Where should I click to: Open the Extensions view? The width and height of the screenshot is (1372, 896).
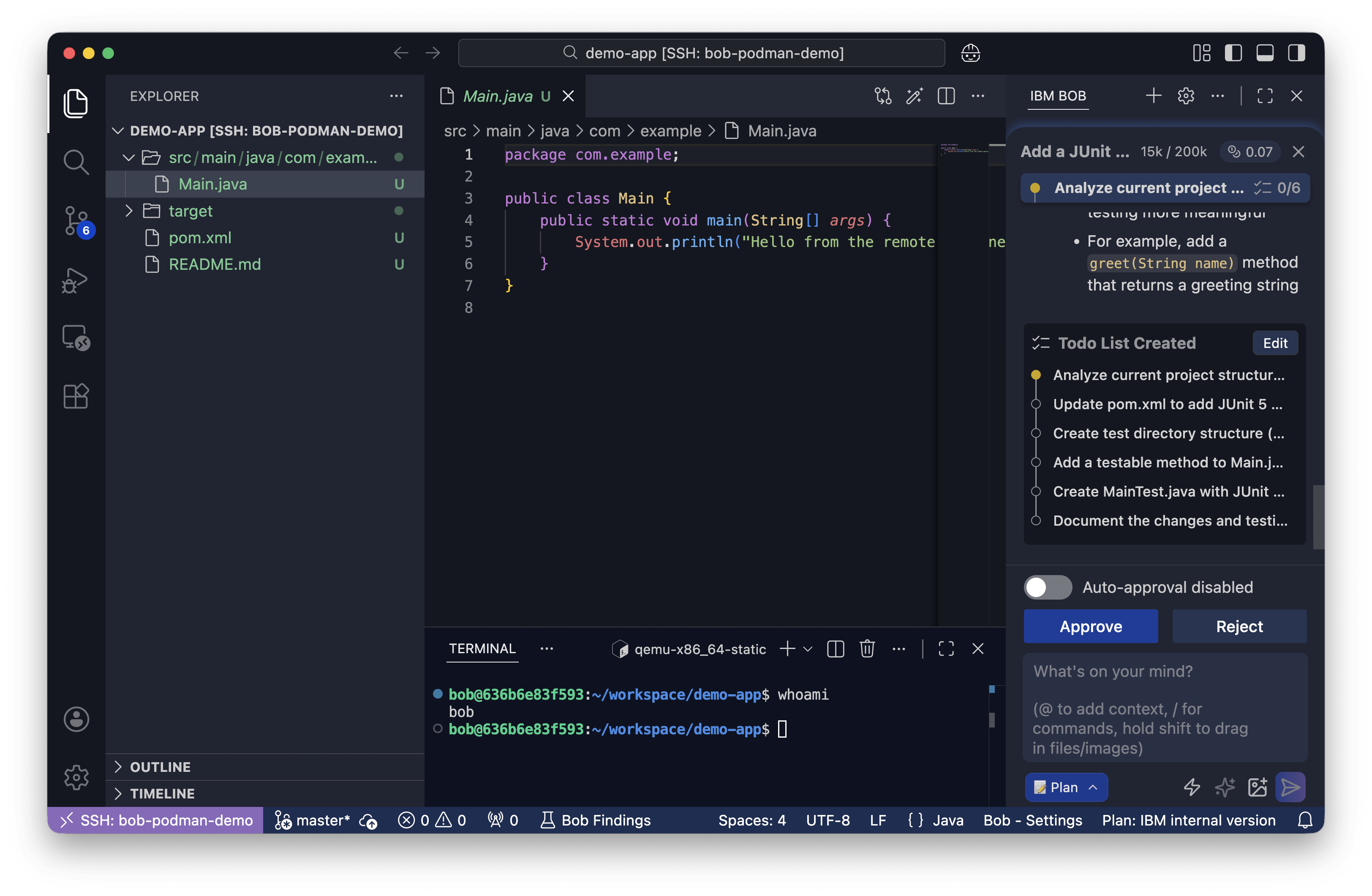coord(76,396)
